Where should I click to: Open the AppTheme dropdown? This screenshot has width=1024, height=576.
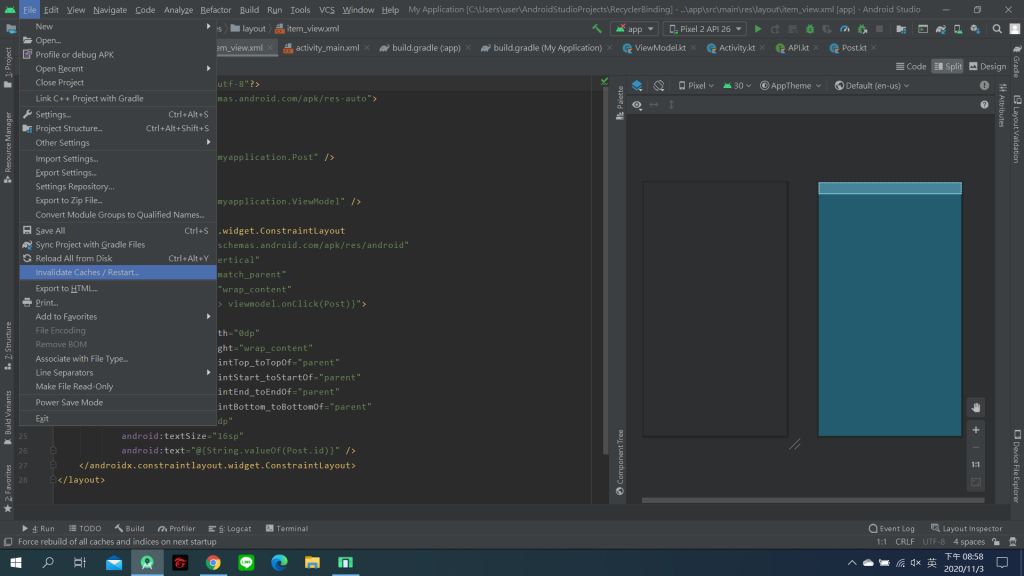click(790, 86)
